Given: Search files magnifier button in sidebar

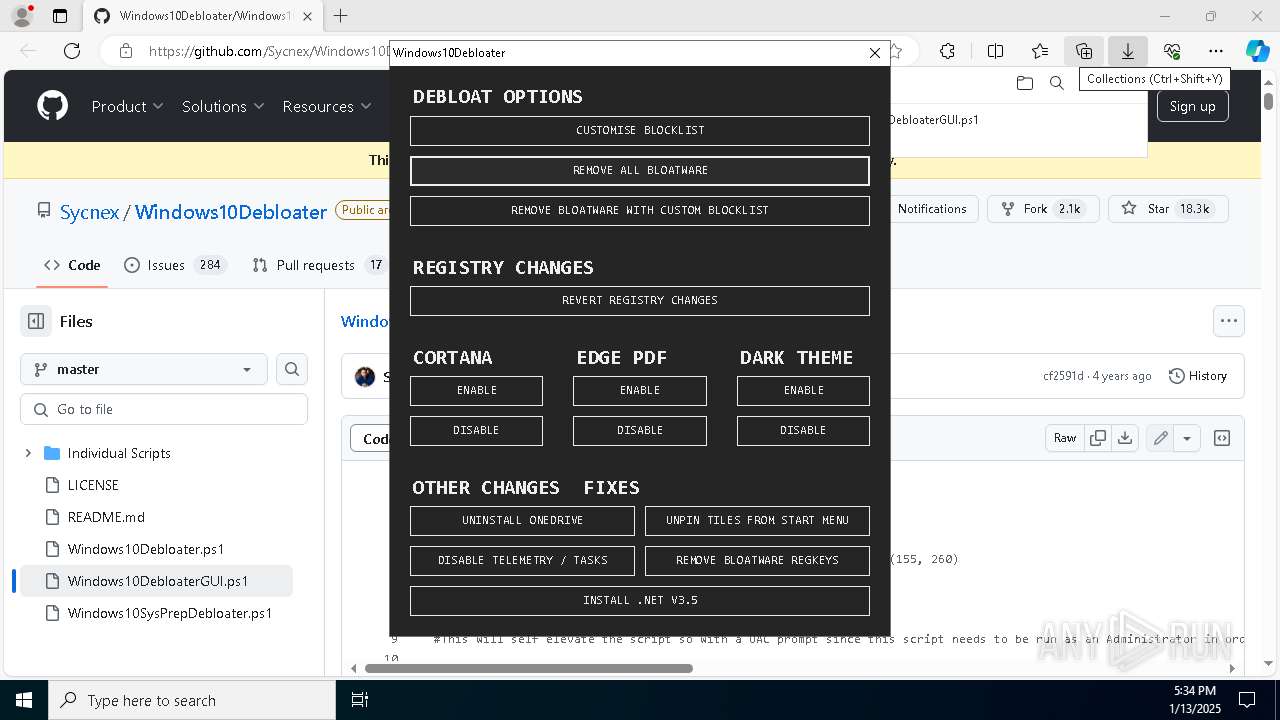Looking at the screenshot, I should click(x=292, y=369).
